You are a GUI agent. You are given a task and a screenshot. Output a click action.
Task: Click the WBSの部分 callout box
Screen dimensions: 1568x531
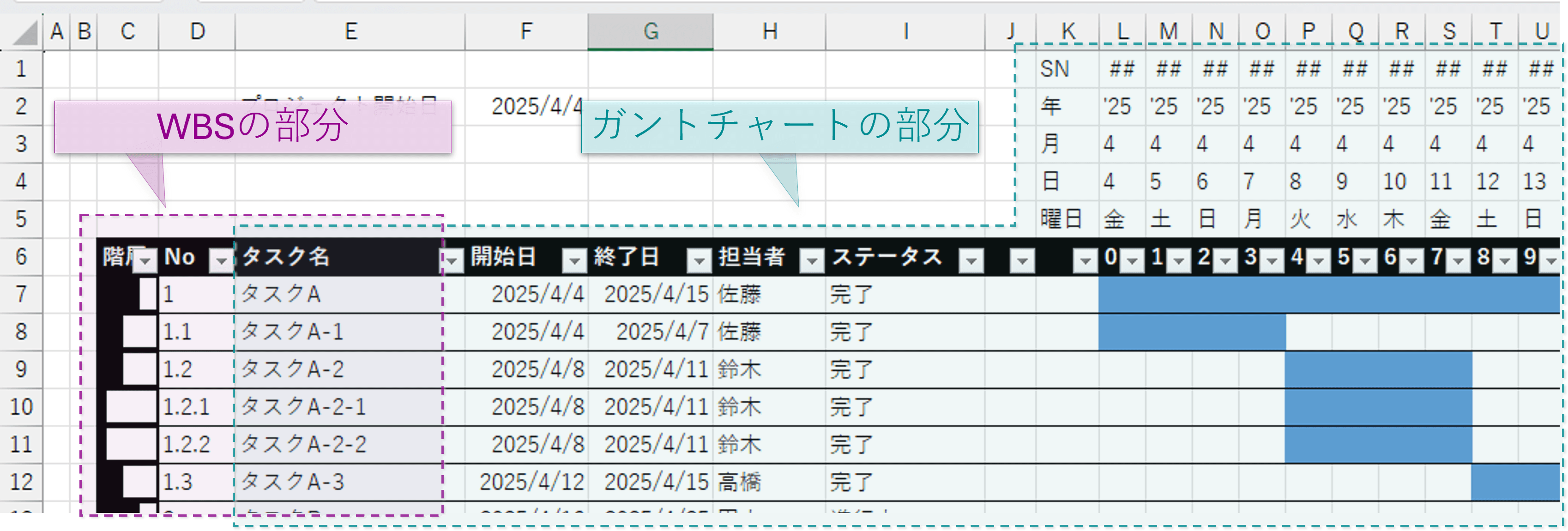click(253, 127)
